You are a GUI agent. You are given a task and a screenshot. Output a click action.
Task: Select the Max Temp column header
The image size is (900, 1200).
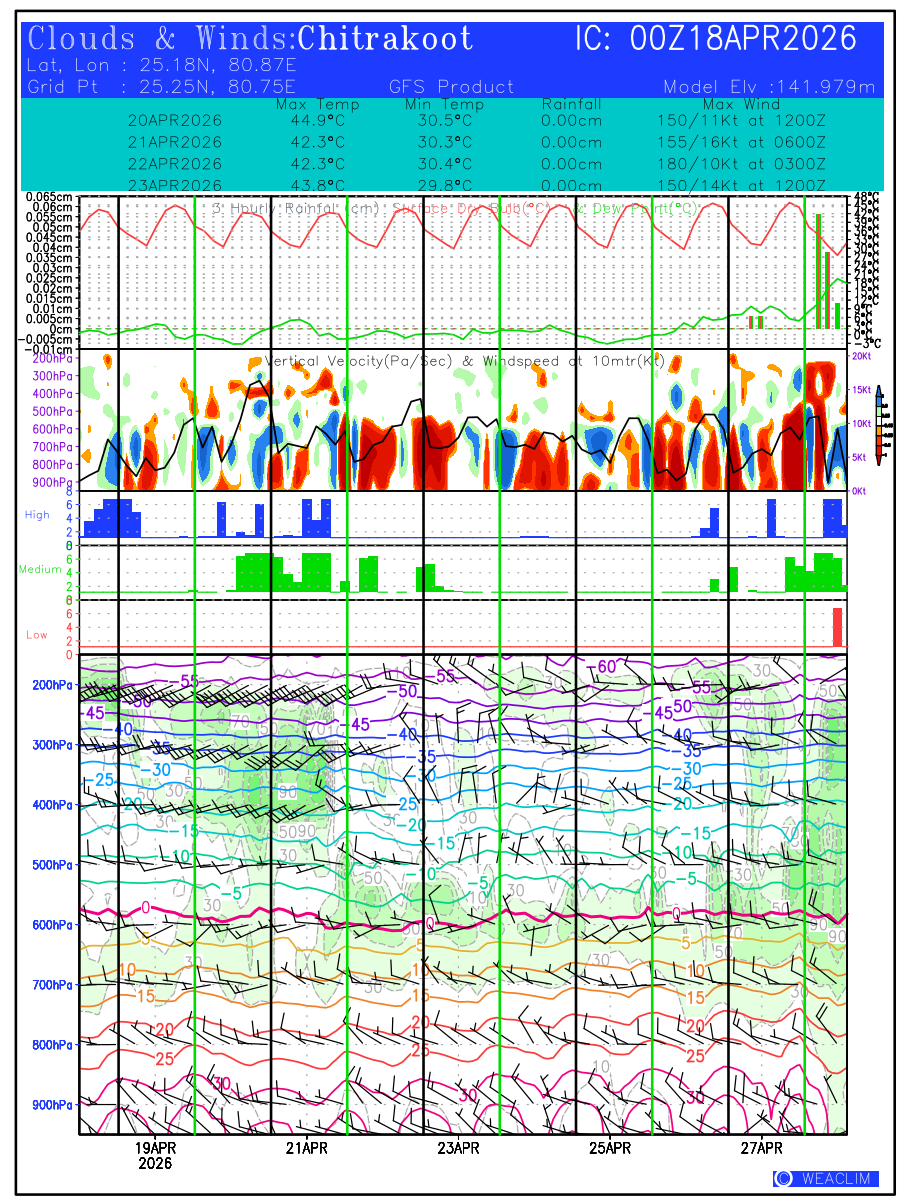tap(317, 105)
